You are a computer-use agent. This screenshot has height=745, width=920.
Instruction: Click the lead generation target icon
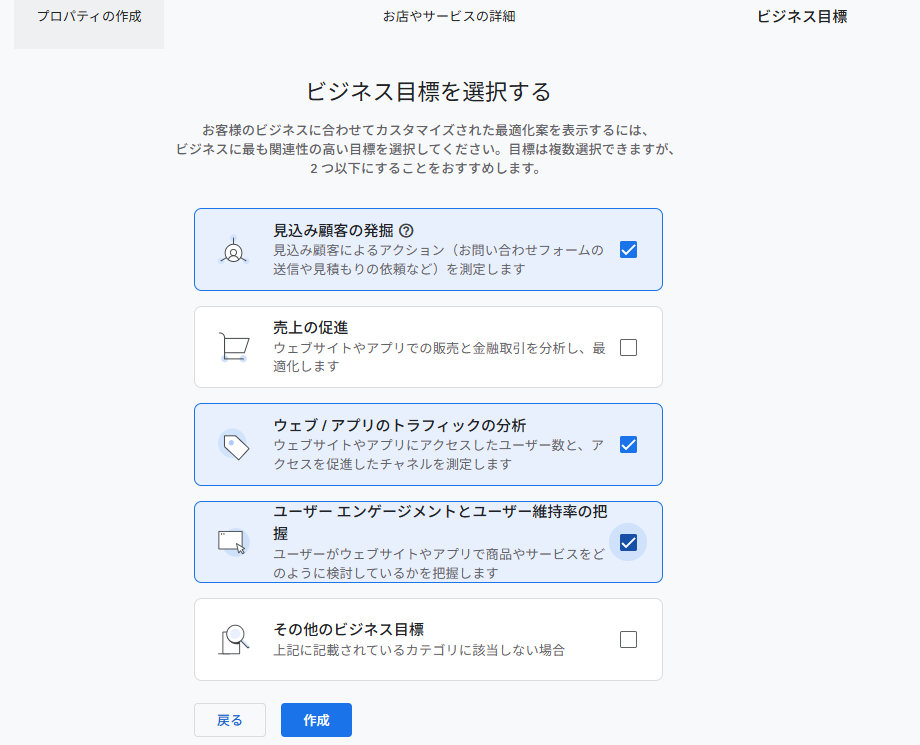pos(233,250)
